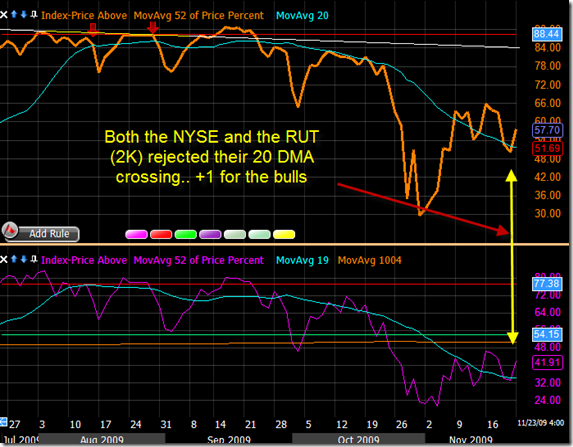Select the purple color swatch
Image resolution: width=573 pixels, height=447 pixels.
(x=210, y=234)
